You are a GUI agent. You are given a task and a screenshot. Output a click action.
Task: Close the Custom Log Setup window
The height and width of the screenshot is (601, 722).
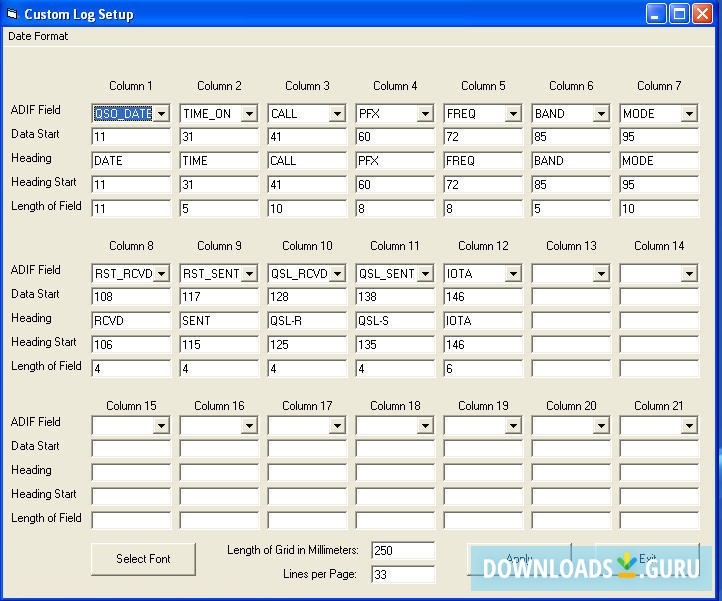(x=703, y=14)
